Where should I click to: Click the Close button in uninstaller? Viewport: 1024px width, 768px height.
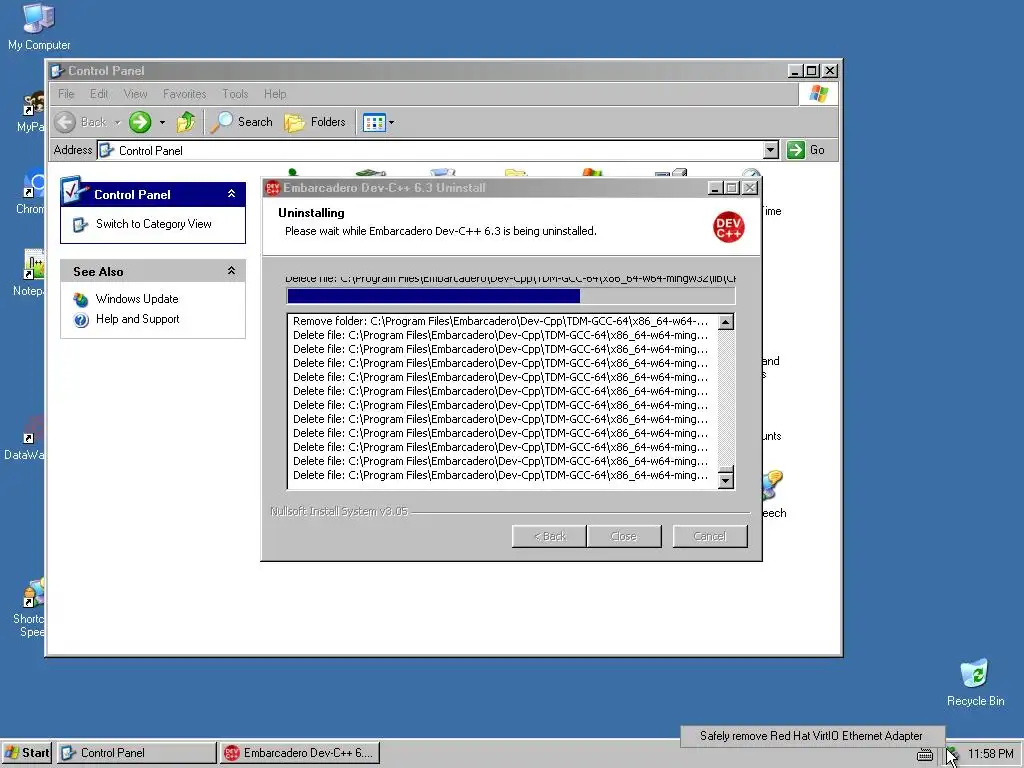click(624, 536)
